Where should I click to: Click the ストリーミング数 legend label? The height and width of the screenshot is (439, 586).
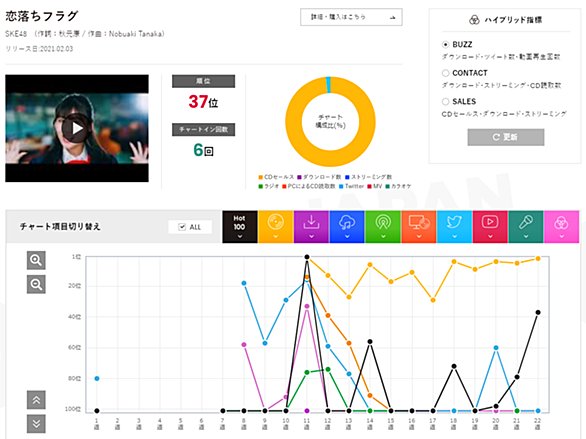371,177
